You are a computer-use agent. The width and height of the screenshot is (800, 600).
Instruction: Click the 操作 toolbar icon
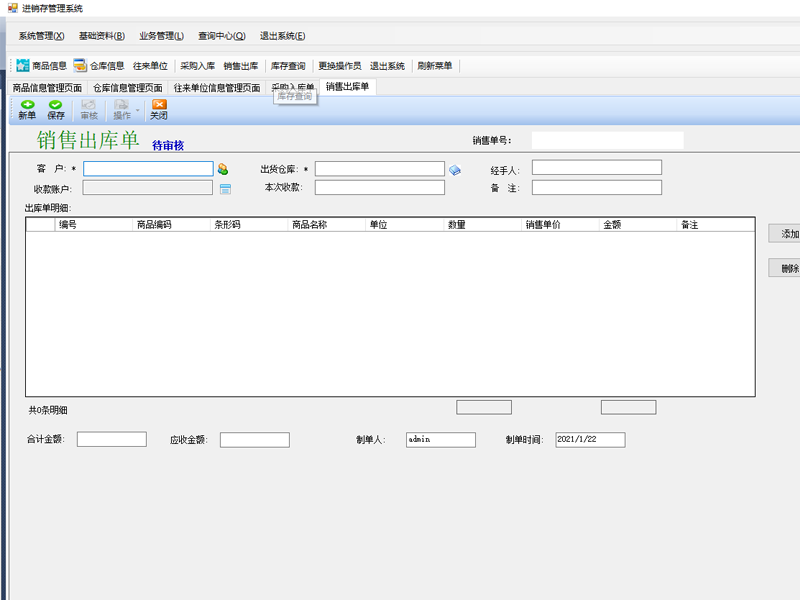coord(121,105)
